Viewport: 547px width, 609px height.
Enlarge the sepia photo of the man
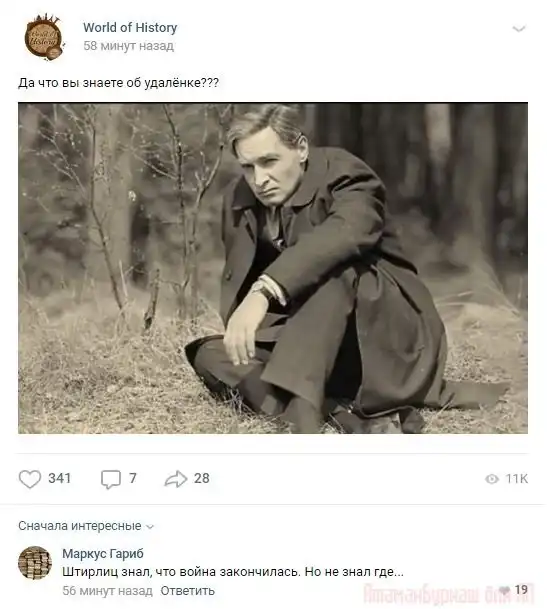(273, 268)
